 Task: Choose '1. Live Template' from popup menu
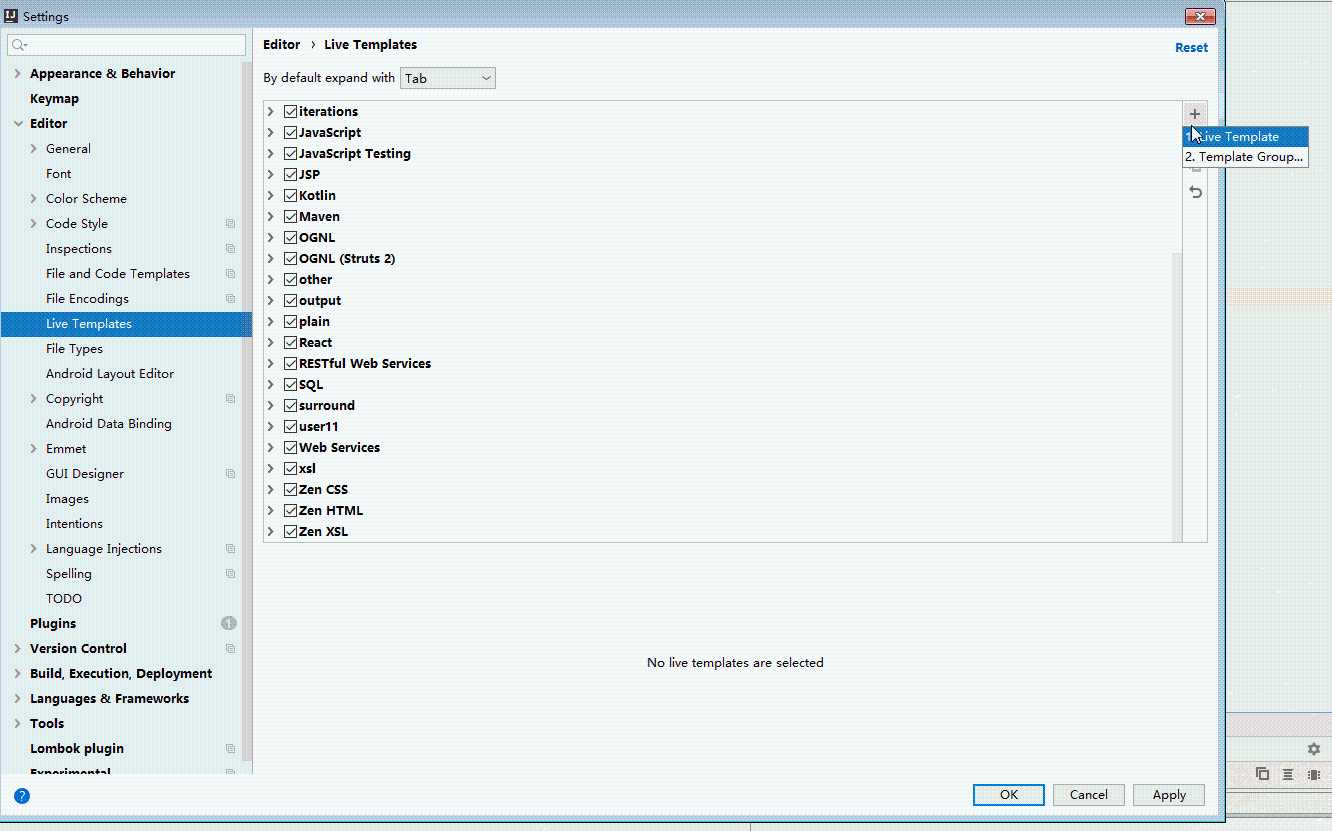pos(1245,137)
